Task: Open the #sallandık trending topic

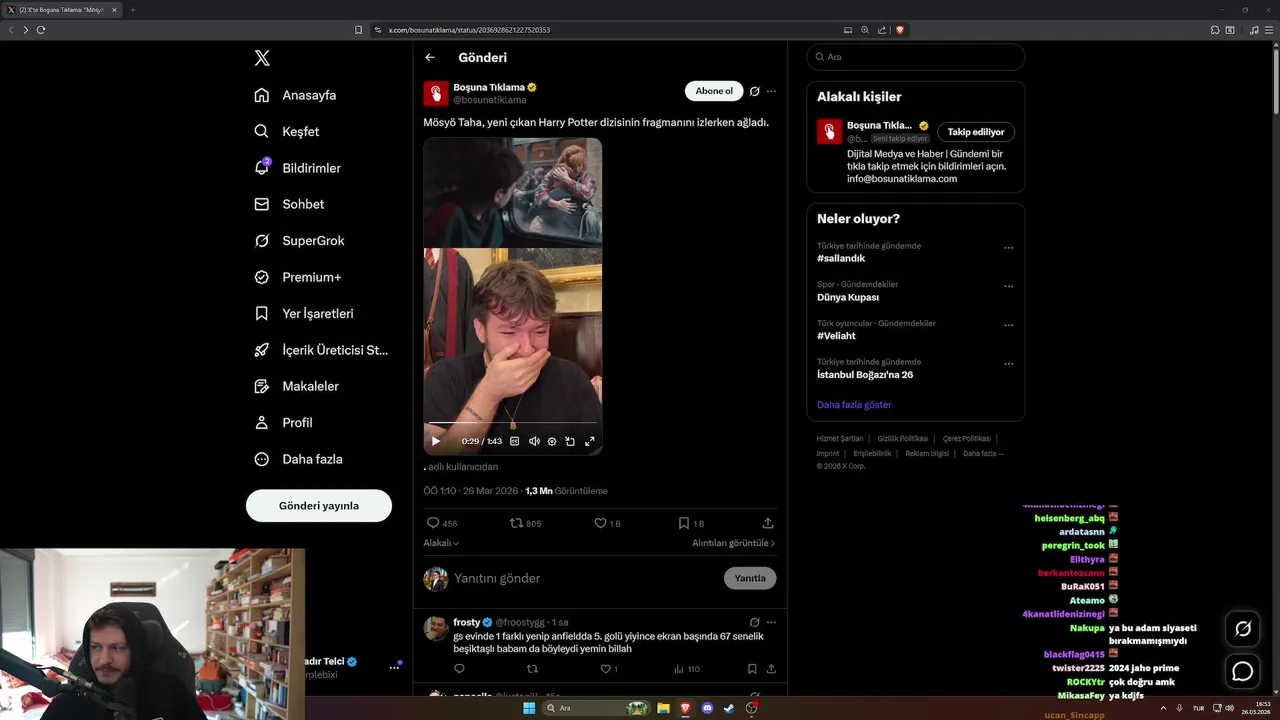Action: (x=841, y=258)
